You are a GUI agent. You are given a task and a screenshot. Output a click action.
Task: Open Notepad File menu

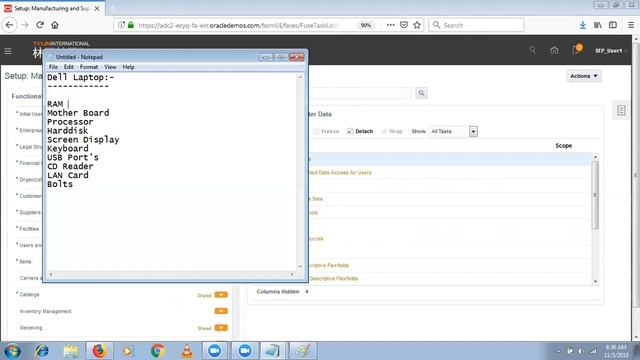coord(53,67)
